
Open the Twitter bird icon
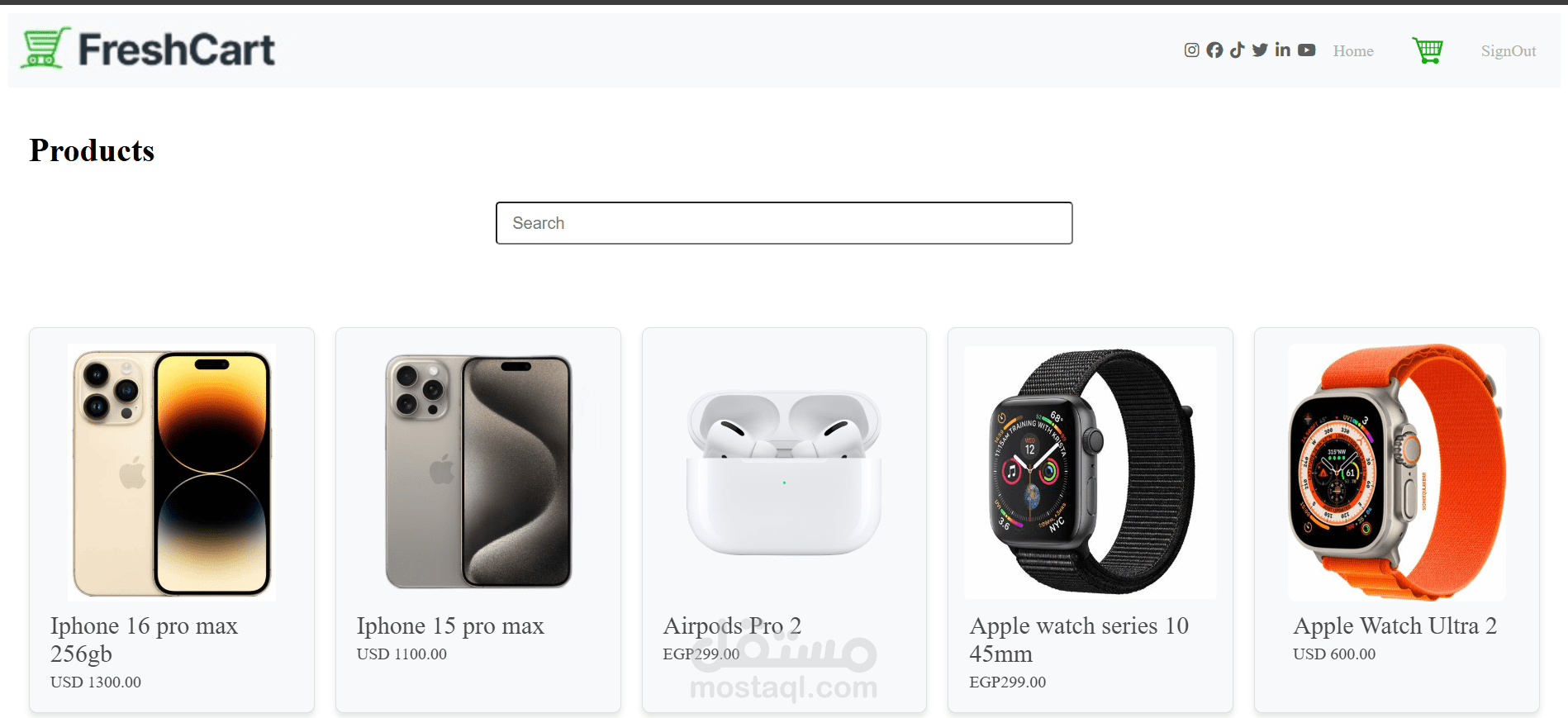coord(1260,50)
